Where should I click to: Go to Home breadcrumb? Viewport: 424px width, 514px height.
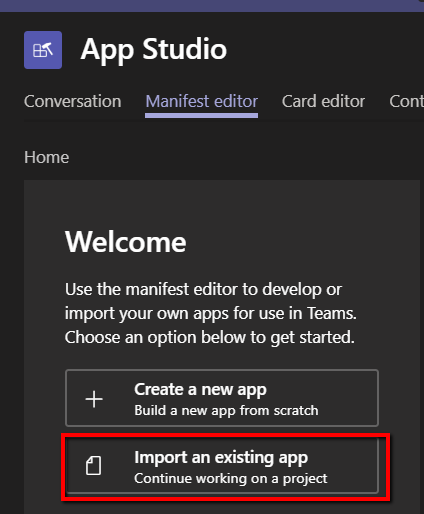(47, 157)
